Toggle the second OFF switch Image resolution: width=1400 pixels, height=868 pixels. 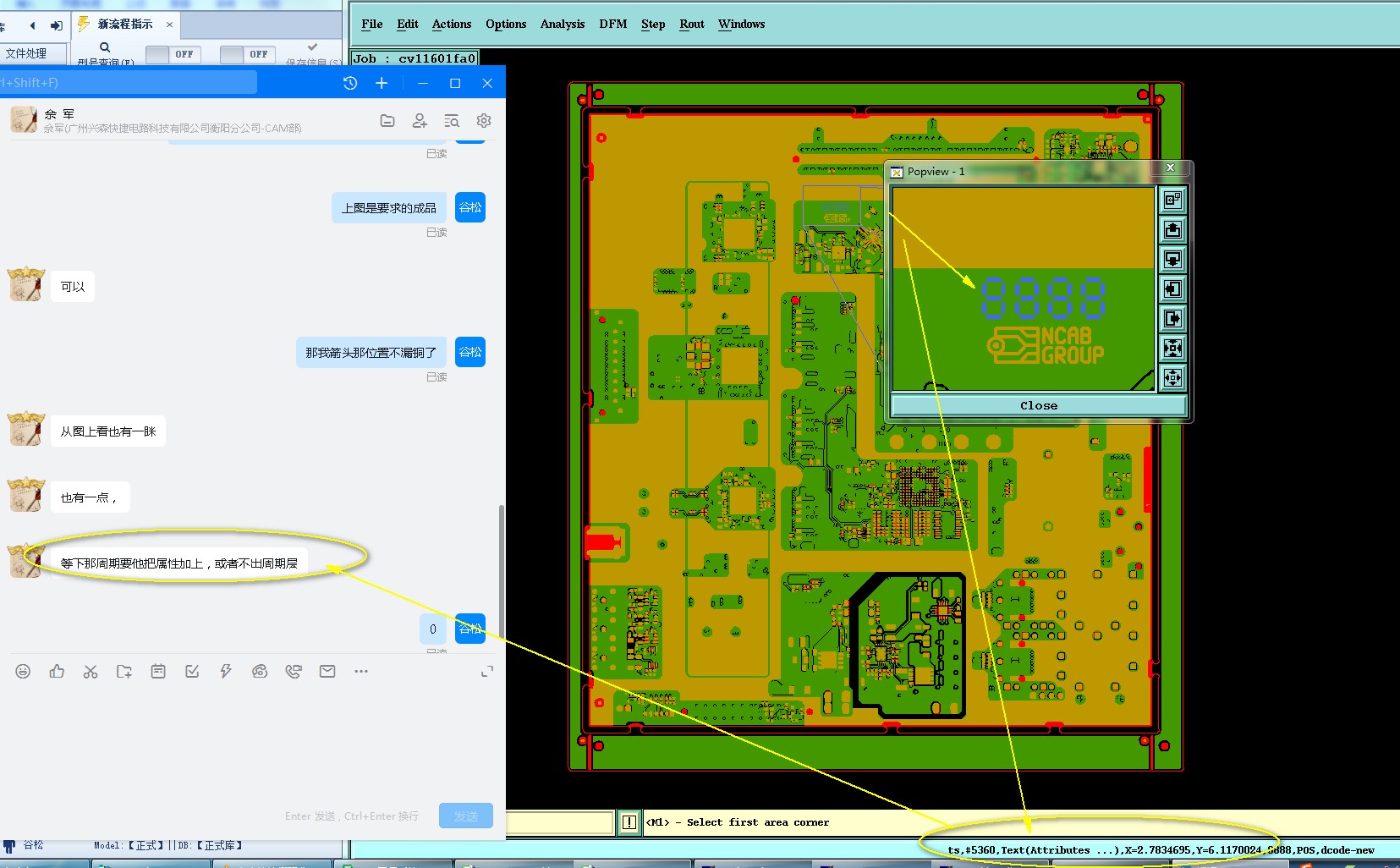[247, 54]
